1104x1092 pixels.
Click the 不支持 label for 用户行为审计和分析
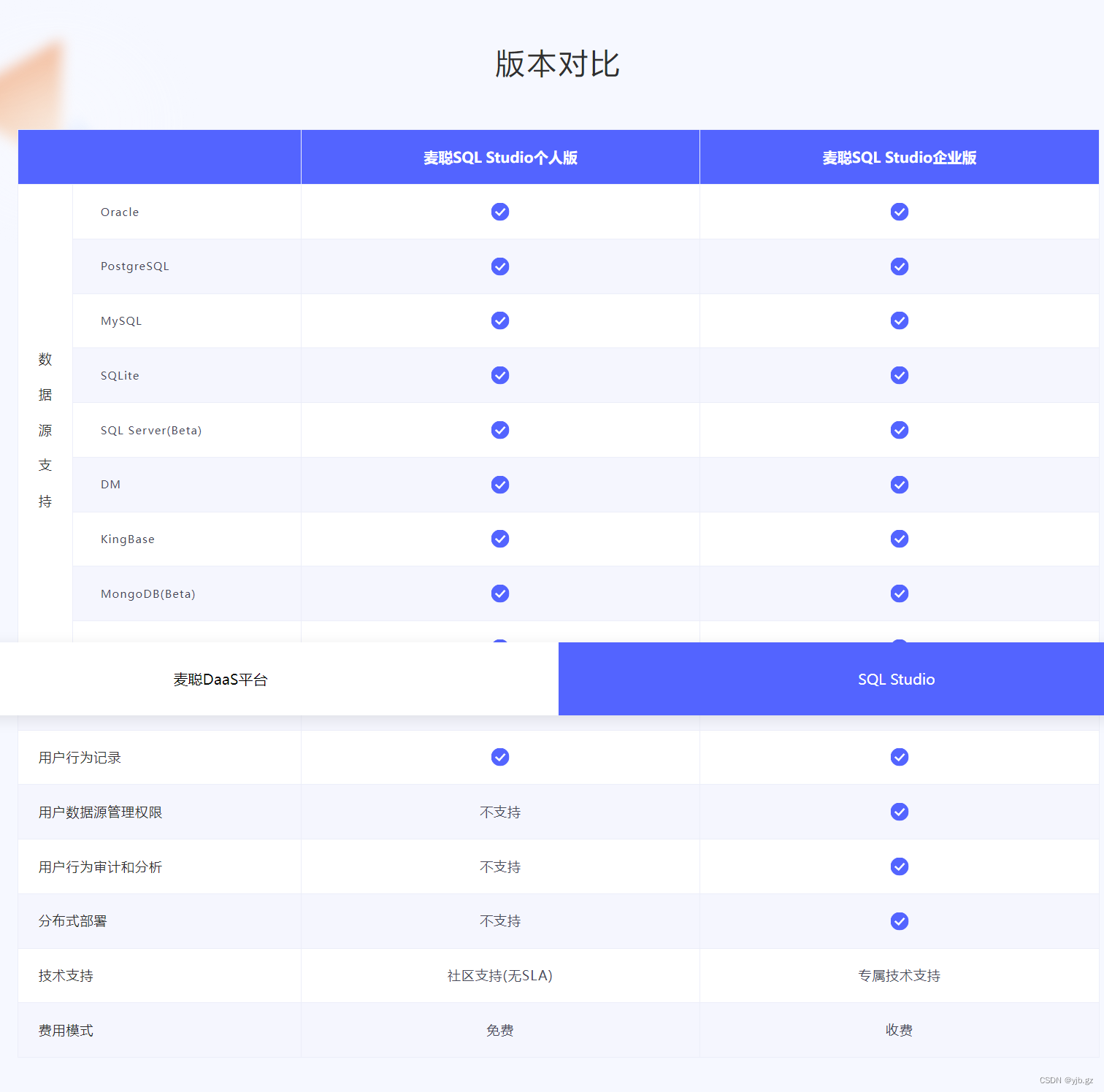tap(499, 866)
